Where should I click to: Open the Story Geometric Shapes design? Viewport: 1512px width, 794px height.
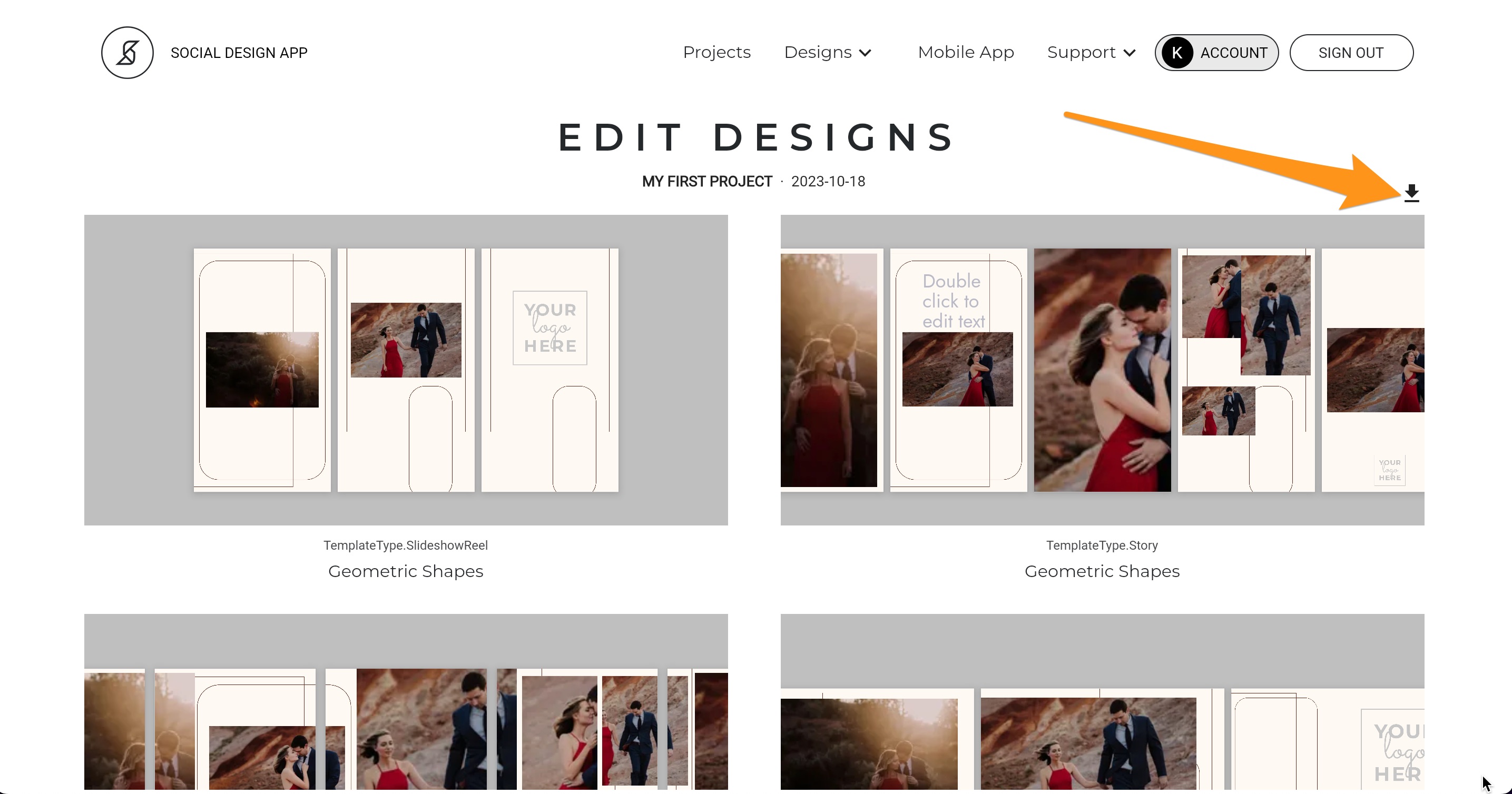coord(1102,370)
